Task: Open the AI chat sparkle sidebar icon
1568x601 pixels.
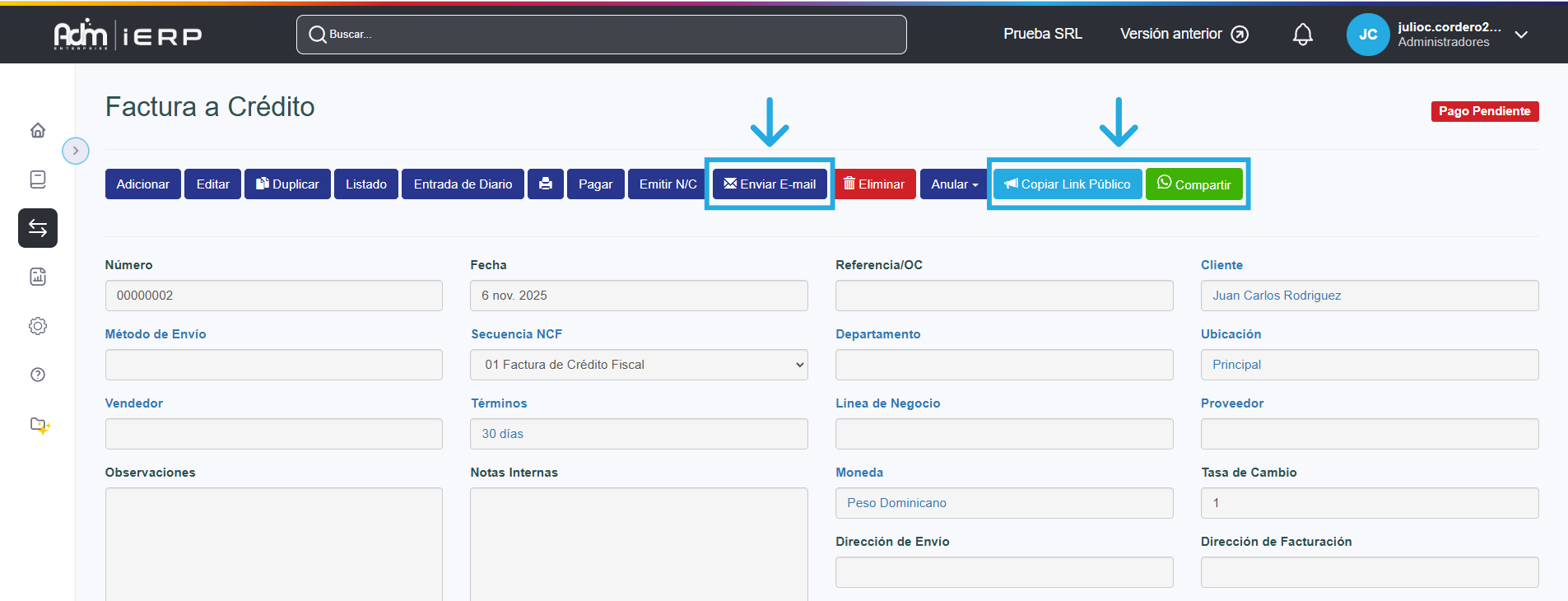Action: (40, 425)
